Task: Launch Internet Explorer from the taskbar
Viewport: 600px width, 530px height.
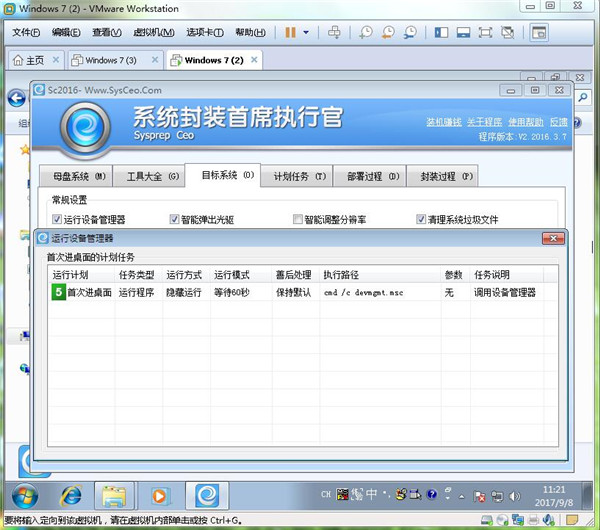Action: (x=71, y=496)
